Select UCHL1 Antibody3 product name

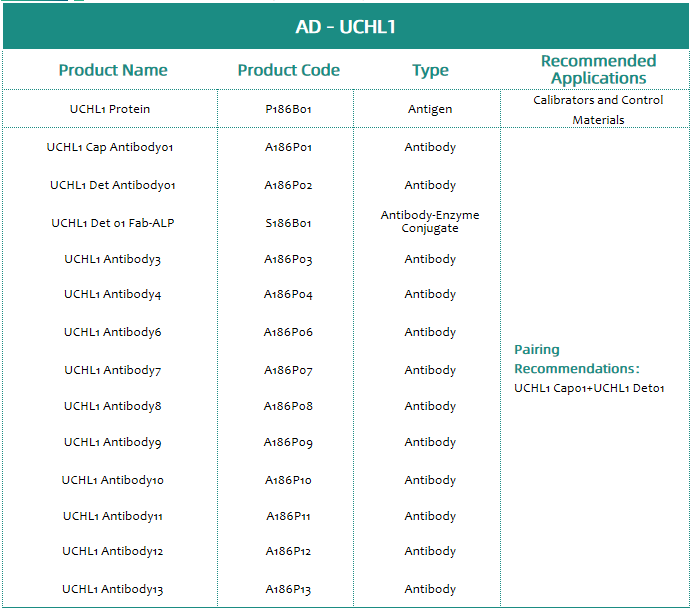[112, 260]
